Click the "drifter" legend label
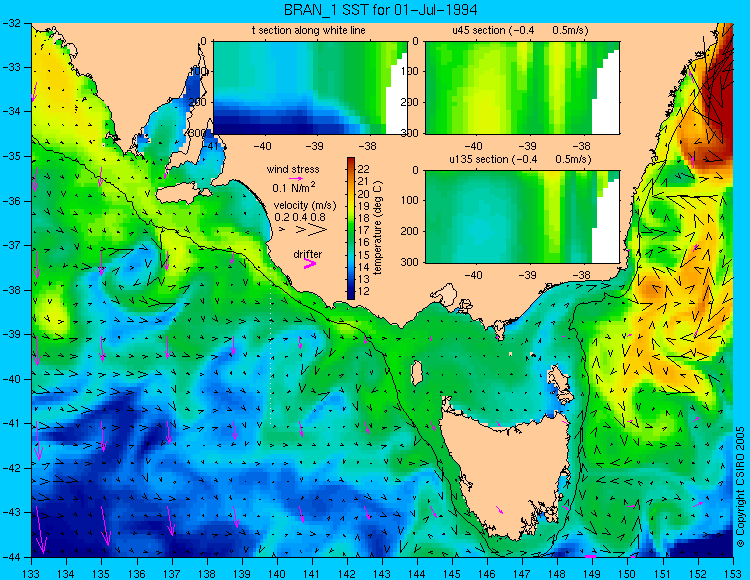The width and height of the screenshot is (750, 580). coord(308,254)
